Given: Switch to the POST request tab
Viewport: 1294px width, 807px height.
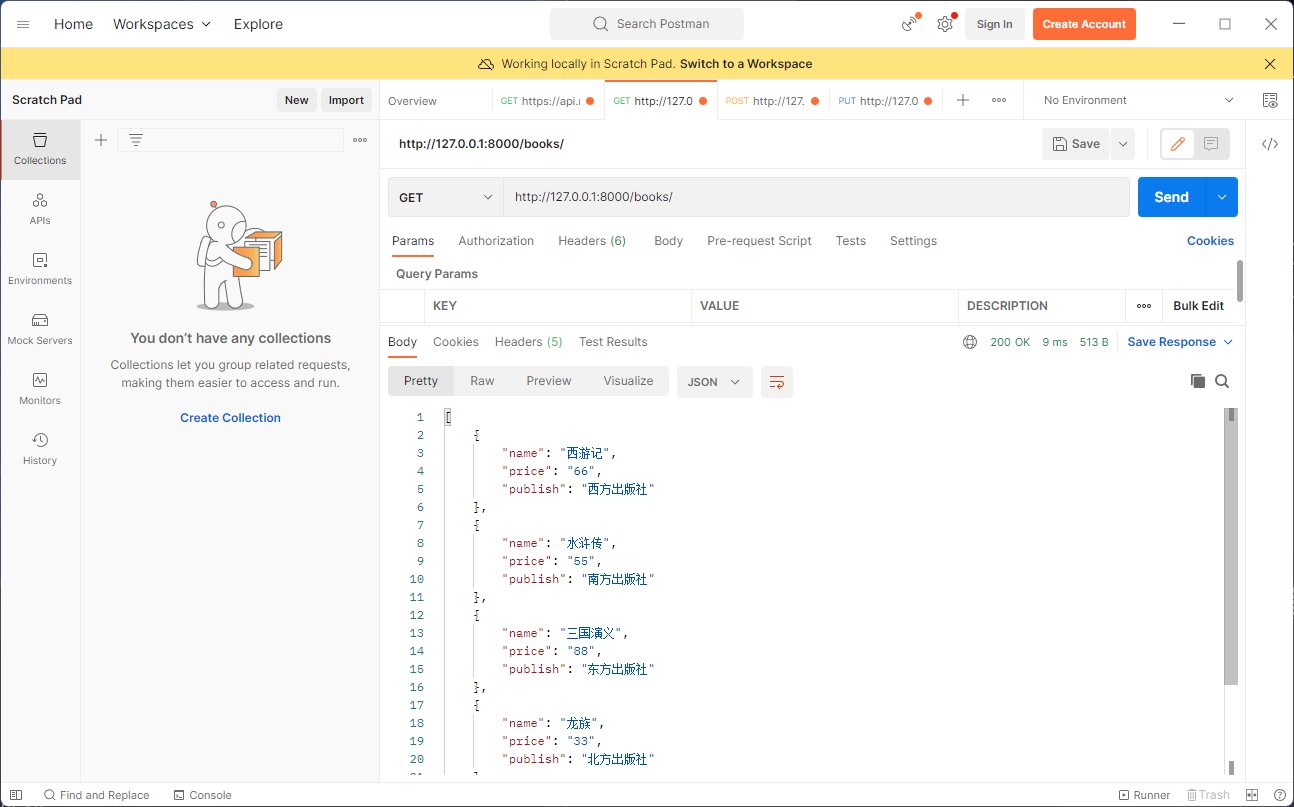Looking at the screenshot, I should click(773, 101).
